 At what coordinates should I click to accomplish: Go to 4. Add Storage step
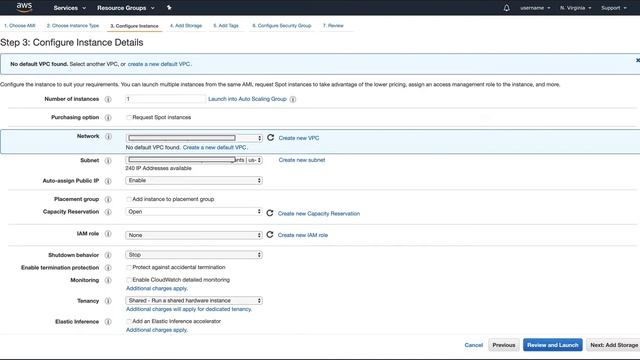point(186,26)
